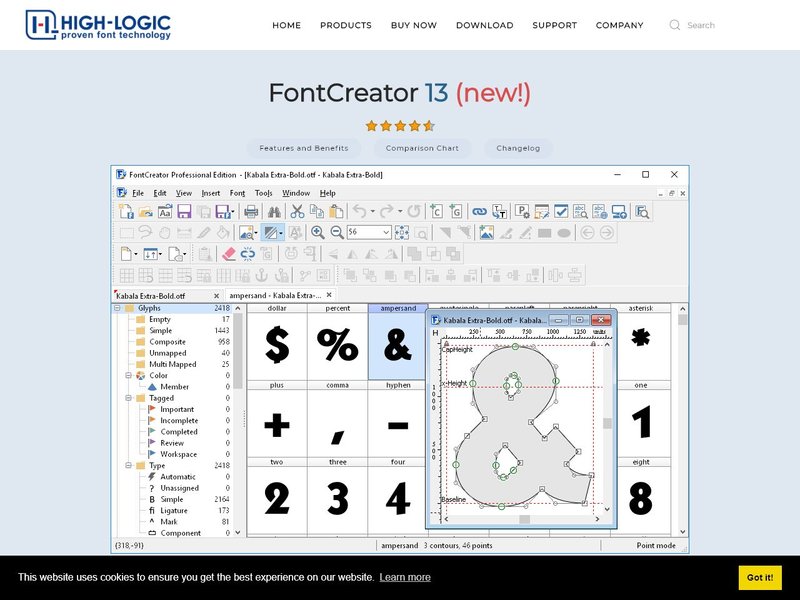Click the Paste clipboard icon in first toolbar row

click(336, 211)
